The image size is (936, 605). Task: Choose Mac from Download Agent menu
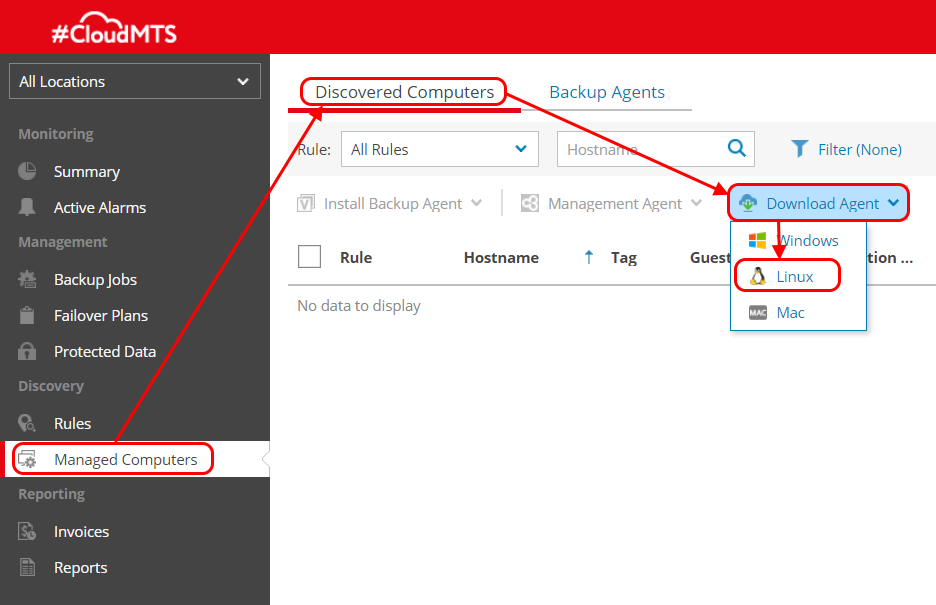click(x=789, y=313)
